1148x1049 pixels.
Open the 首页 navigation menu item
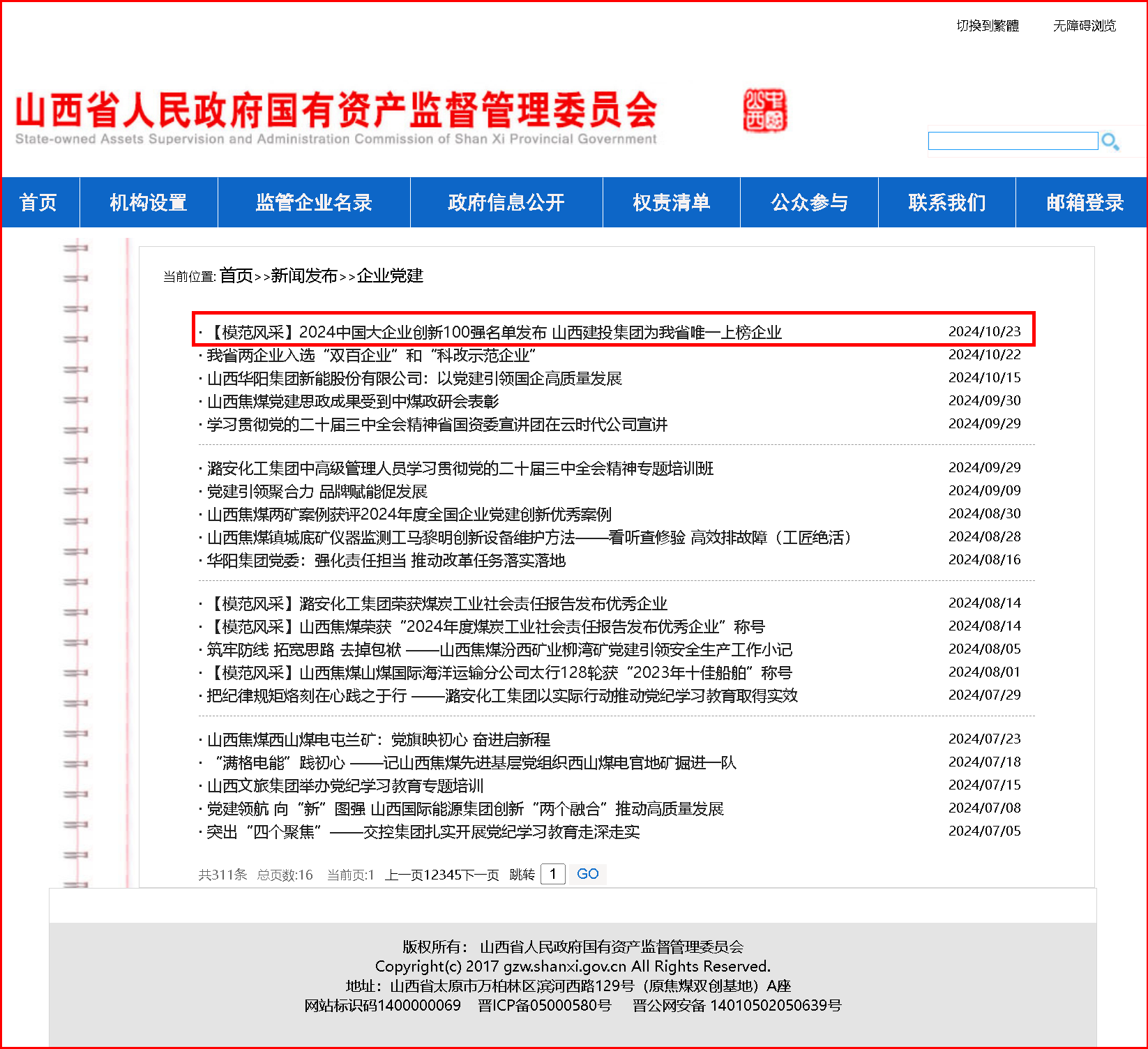click(x=39, y=202)
